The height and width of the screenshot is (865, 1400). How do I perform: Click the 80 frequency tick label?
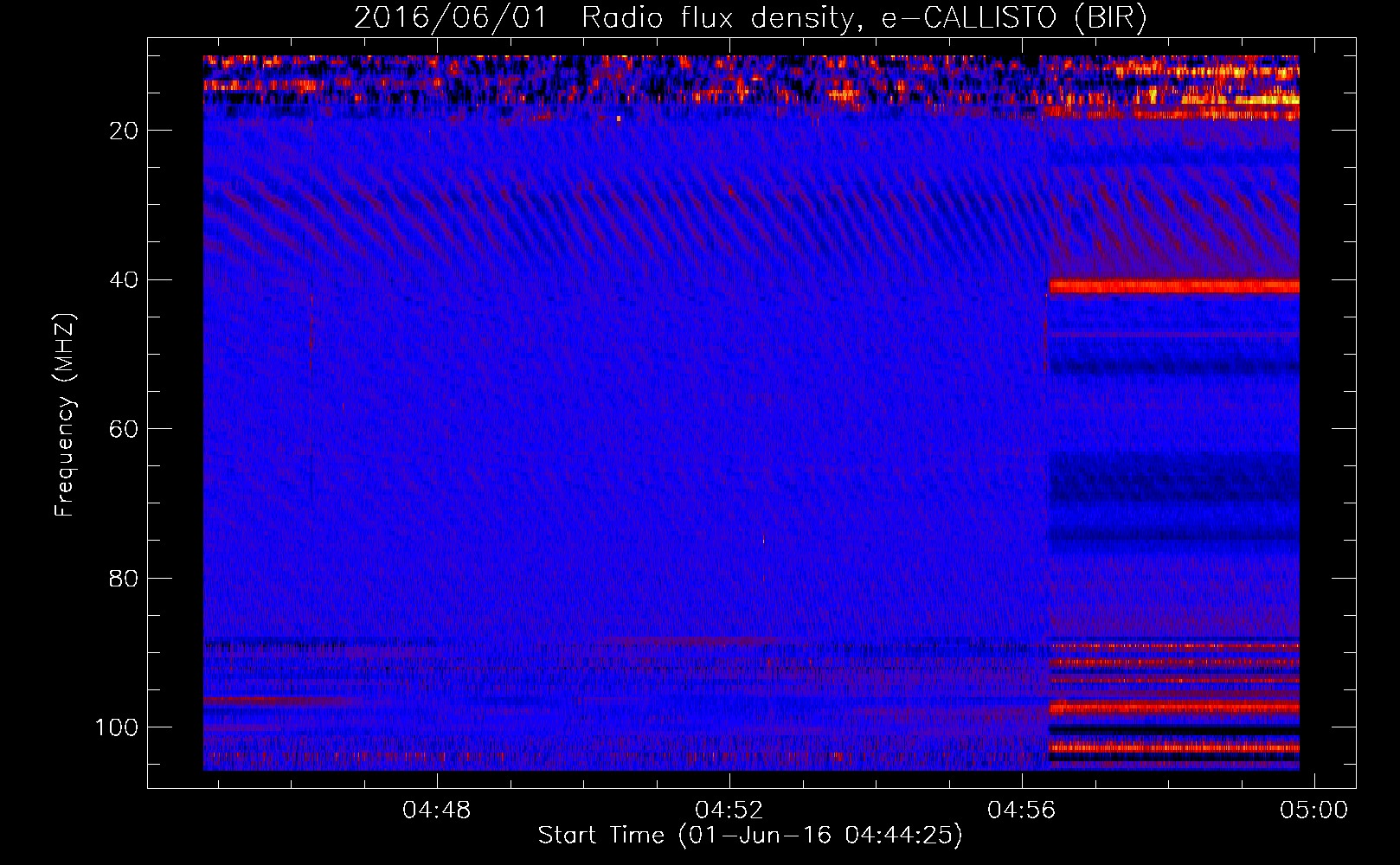(125, 578)
